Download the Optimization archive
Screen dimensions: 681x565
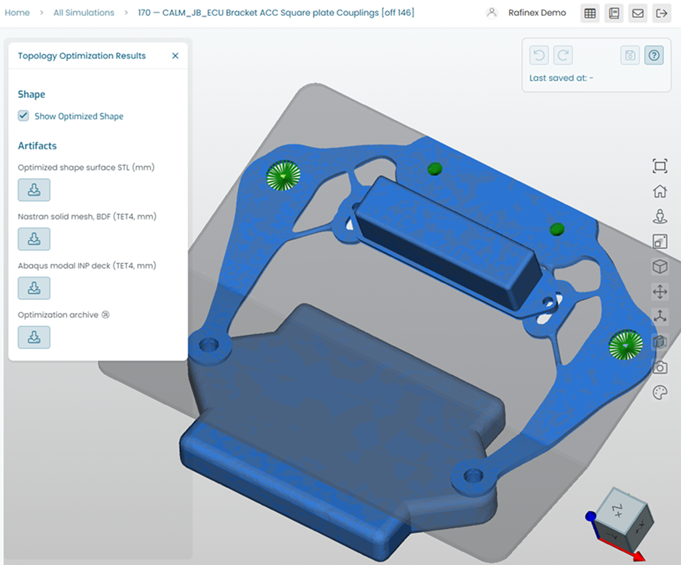(x=34, y=337)
